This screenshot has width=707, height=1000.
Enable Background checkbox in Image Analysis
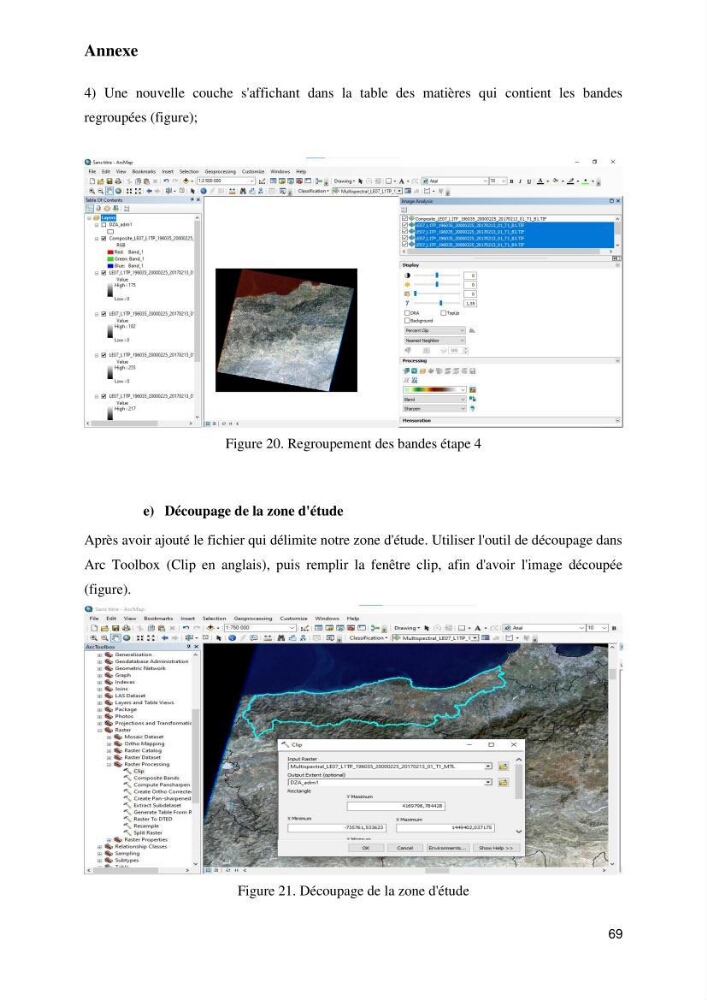click(x=407, y=321)
